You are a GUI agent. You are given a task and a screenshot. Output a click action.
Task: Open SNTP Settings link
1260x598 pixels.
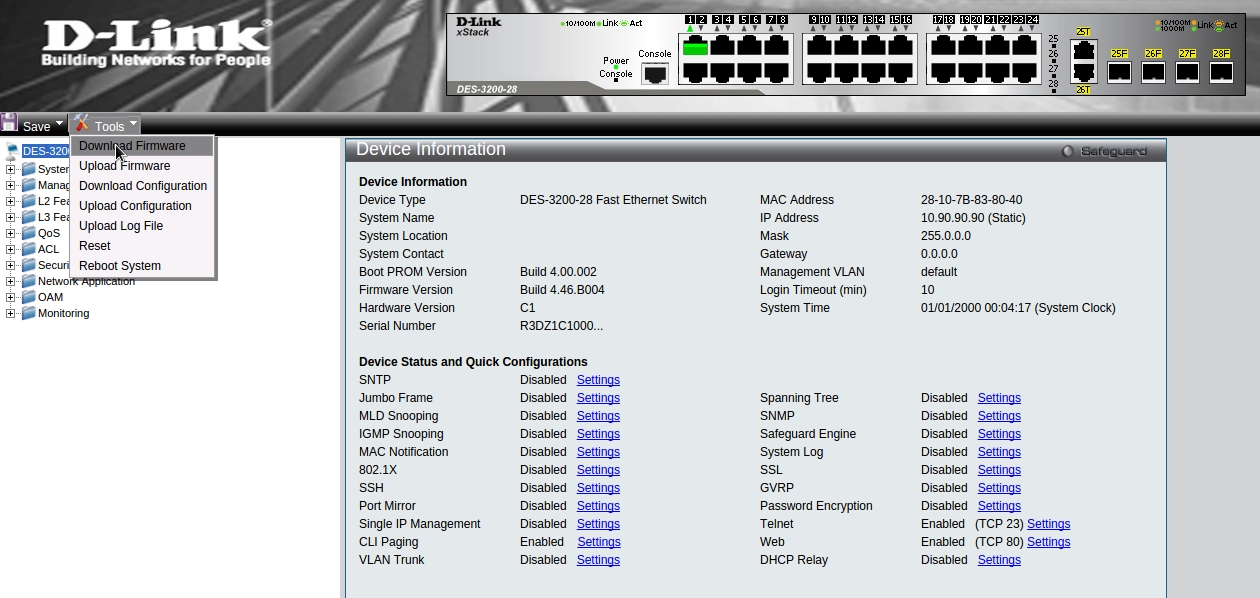coord(598,380)
